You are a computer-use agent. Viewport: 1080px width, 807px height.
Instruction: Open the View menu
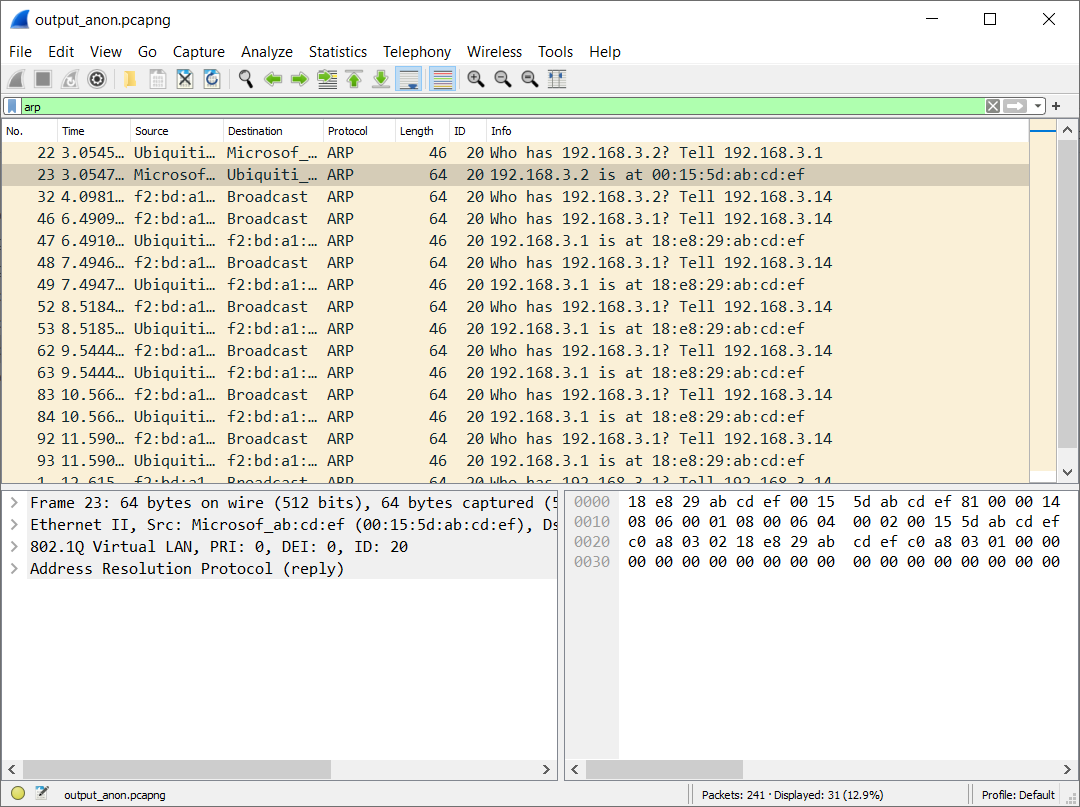pos(105,52)
